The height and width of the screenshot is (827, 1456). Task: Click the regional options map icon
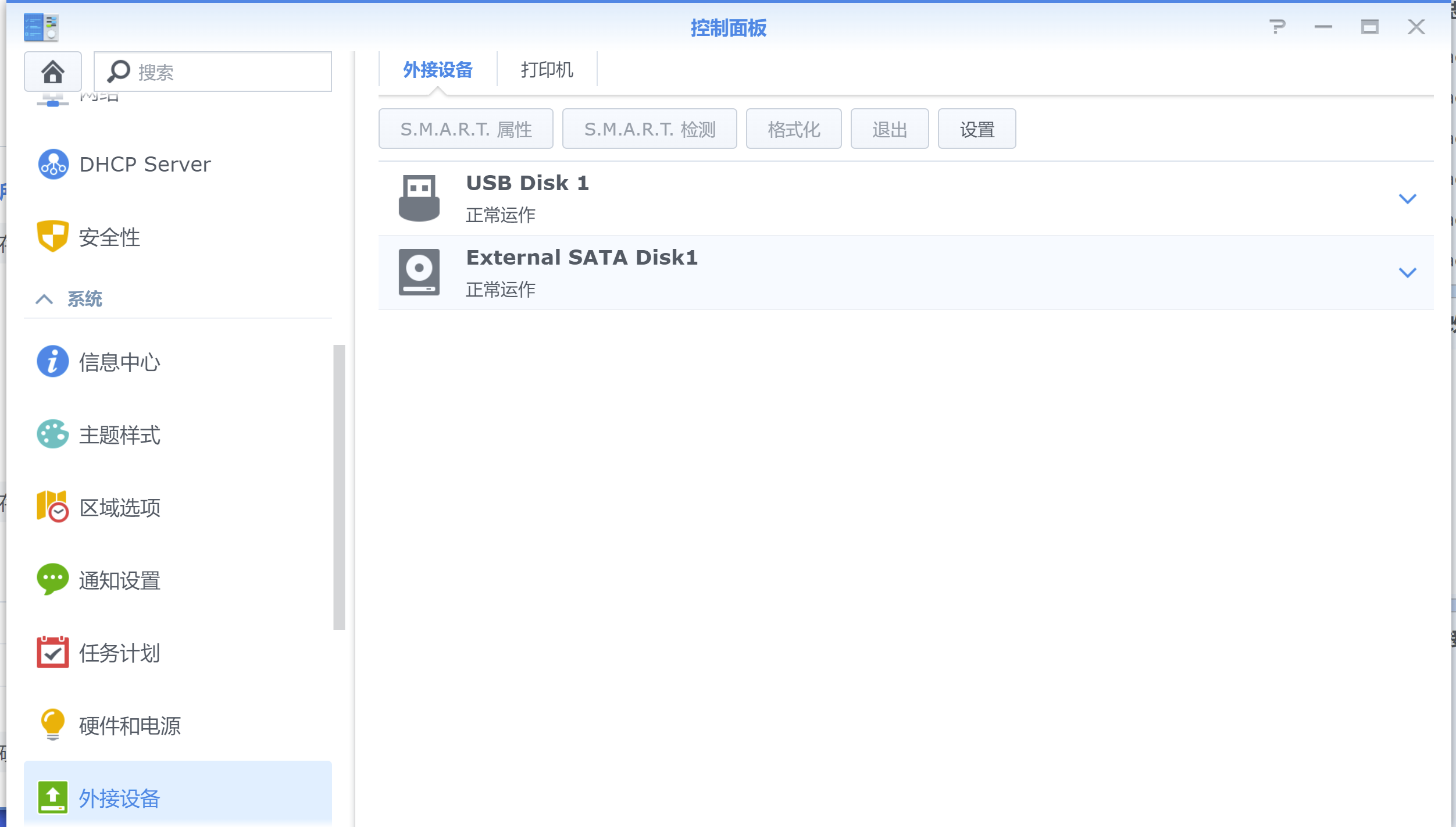point(53,507)
